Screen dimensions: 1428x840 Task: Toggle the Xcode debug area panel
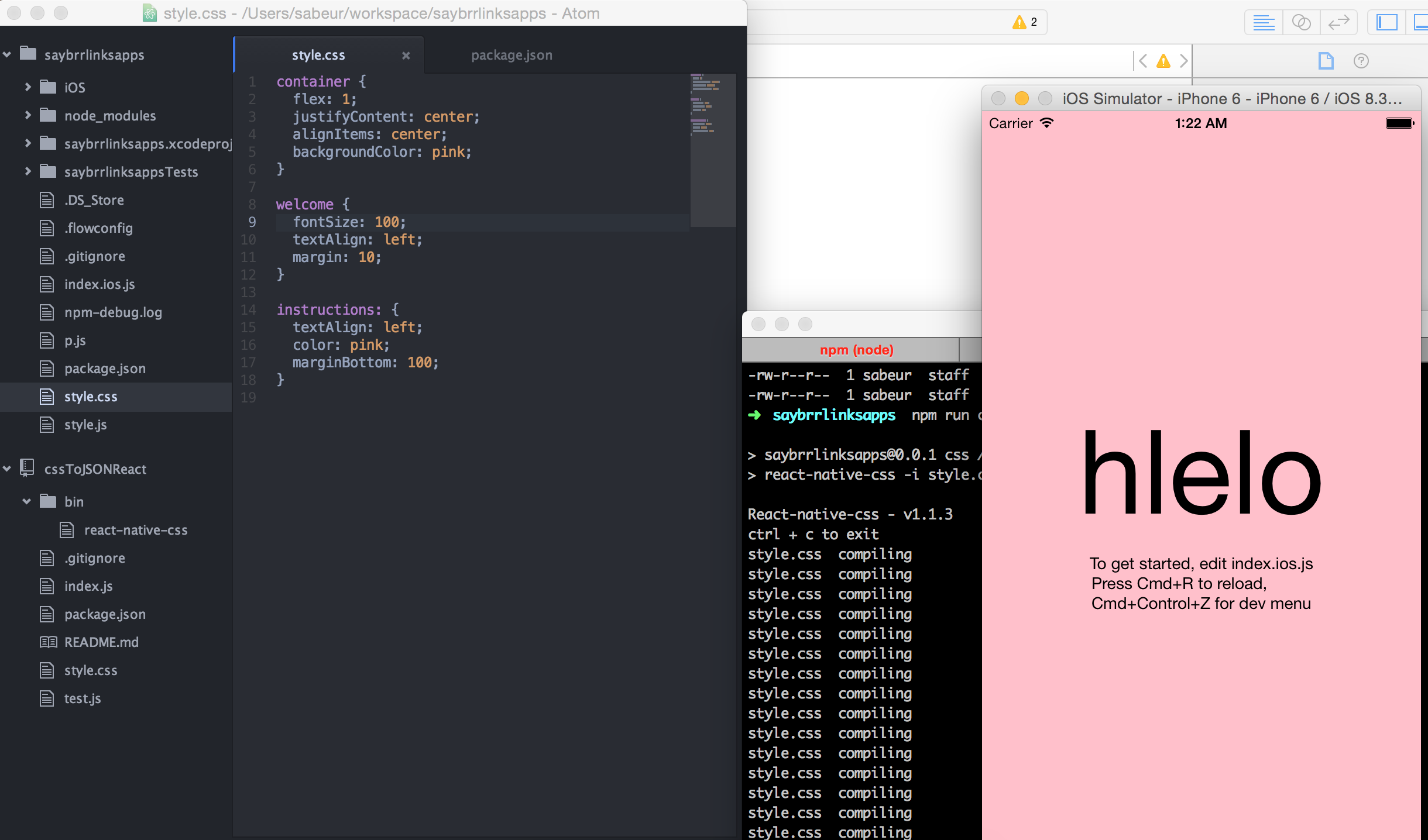point(1421,23)
